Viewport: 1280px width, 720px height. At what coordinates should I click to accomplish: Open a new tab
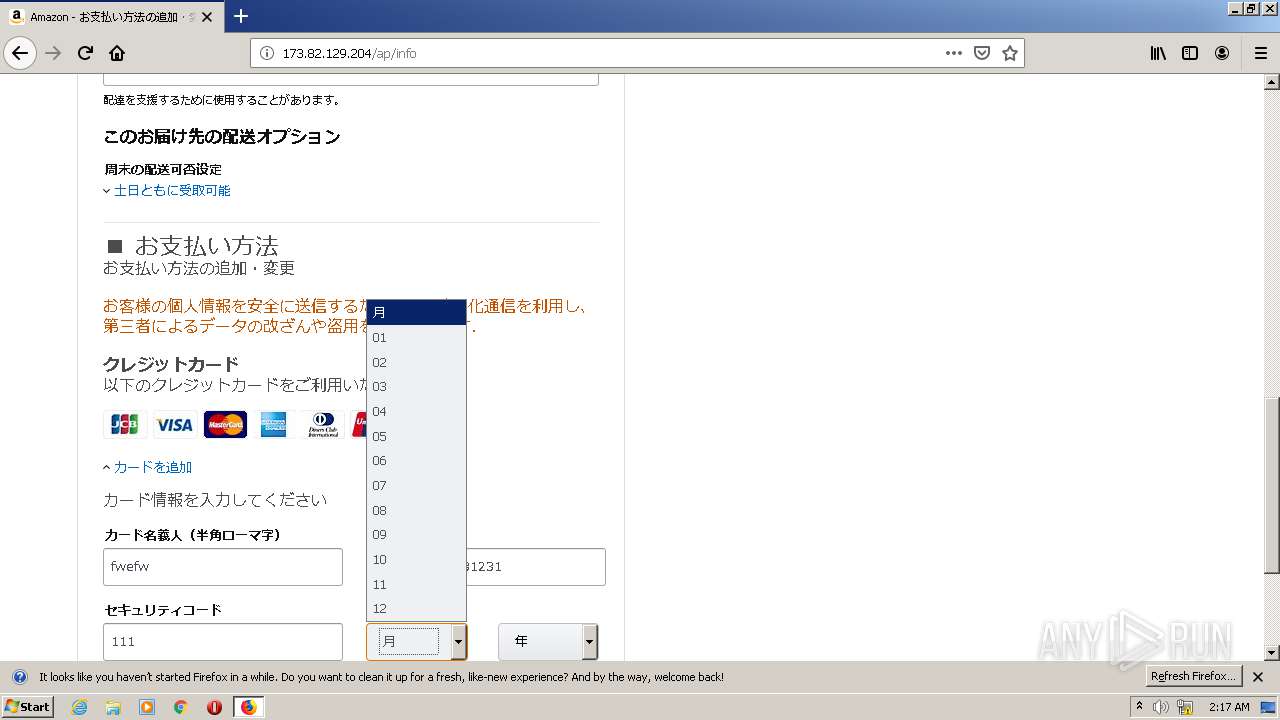240,16
